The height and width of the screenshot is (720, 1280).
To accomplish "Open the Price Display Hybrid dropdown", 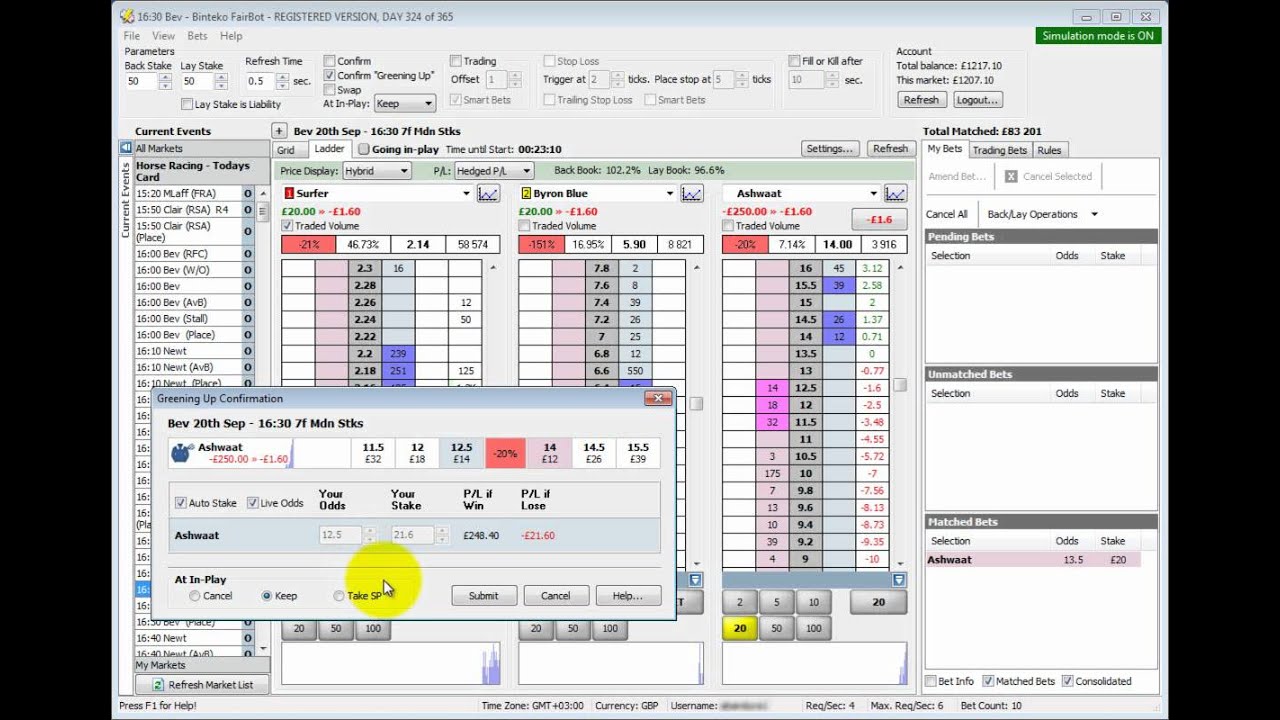I will click(x=376, y=171).
